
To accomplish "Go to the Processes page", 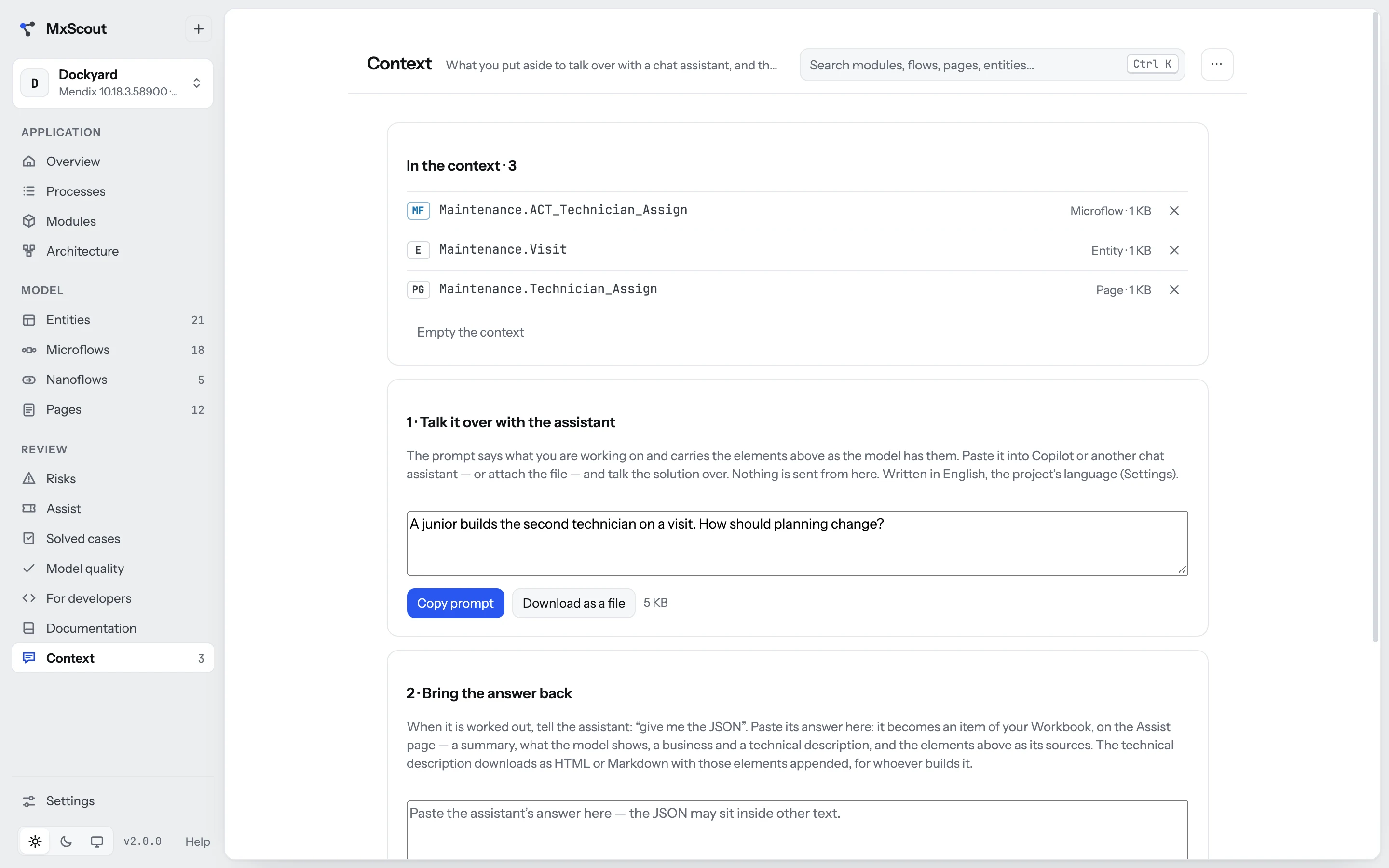I will click(x=112, y=191).
